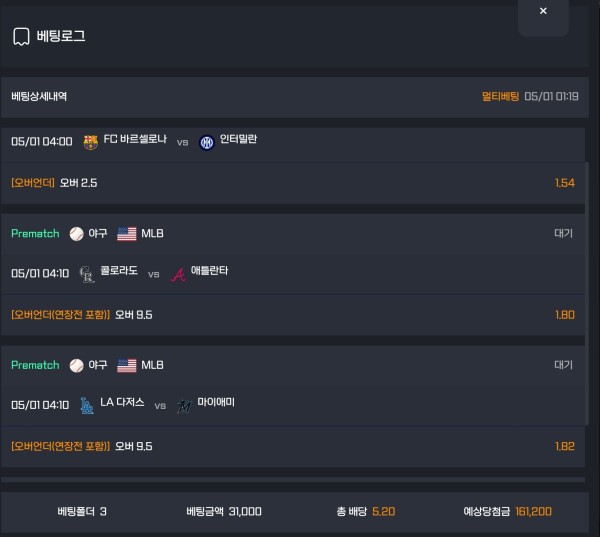Click the USA flag in Dodgers match header

click(127, 366)
